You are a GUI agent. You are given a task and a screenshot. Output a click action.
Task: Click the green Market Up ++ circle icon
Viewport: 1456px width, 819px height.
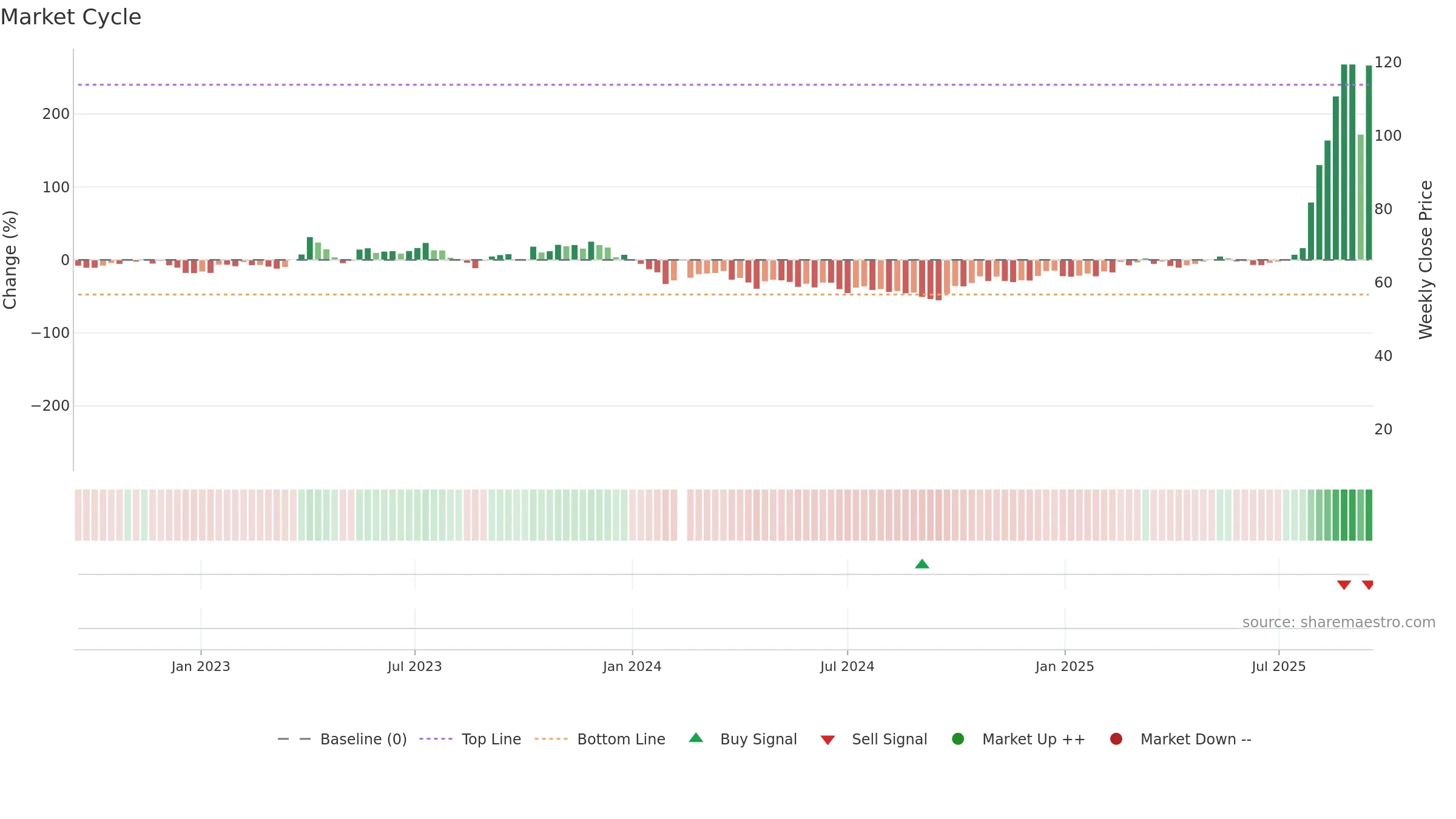click(958, 739)
